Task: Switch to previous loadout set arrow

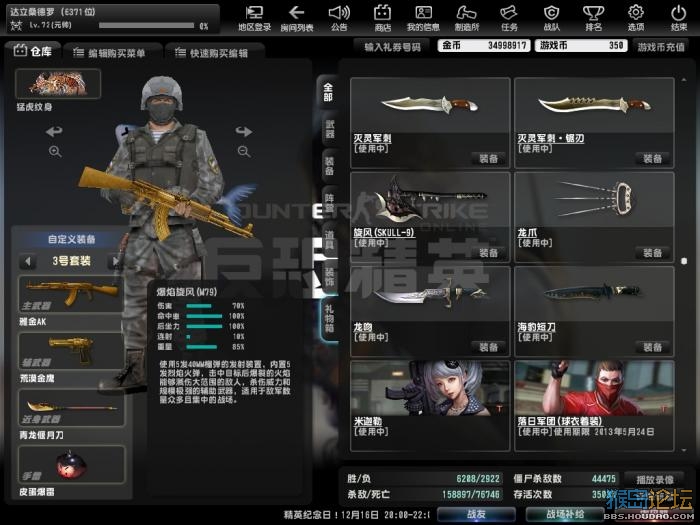Action: coord(28,261)
